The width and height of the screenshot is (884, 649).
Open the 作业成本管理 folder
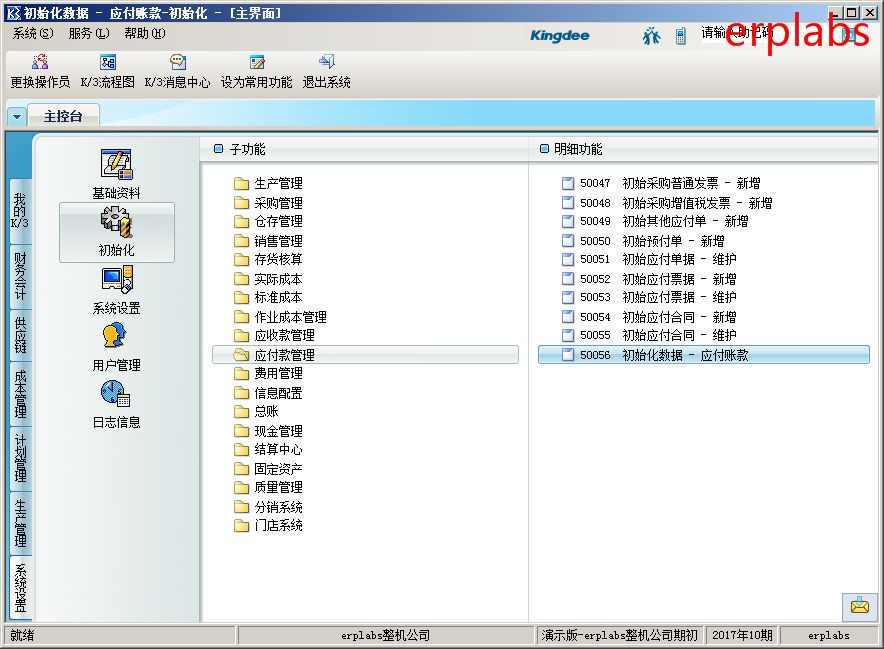(x=280, y=317)
